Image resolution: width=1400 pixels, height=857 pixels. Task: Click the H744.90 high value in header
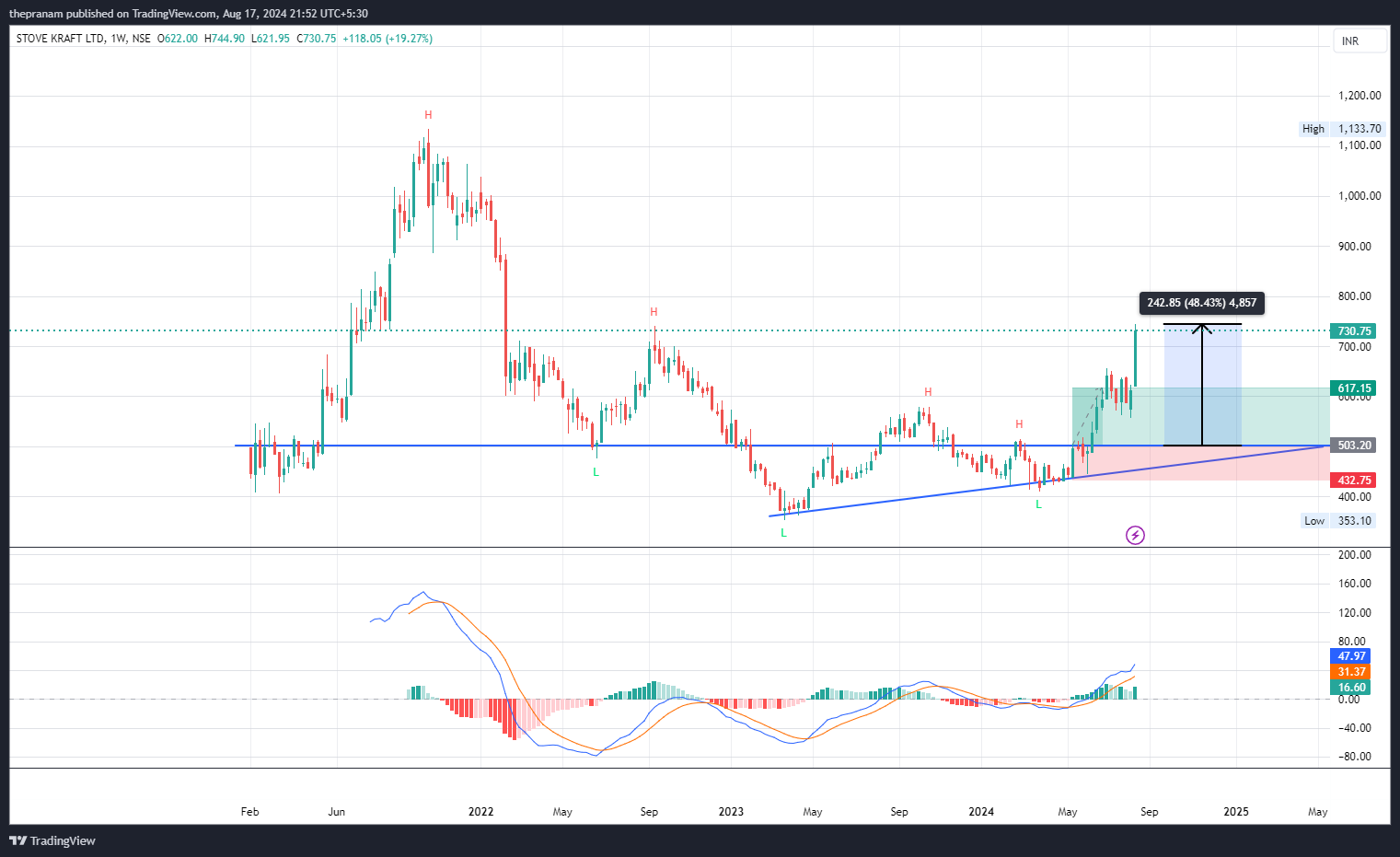pos(225,39)
